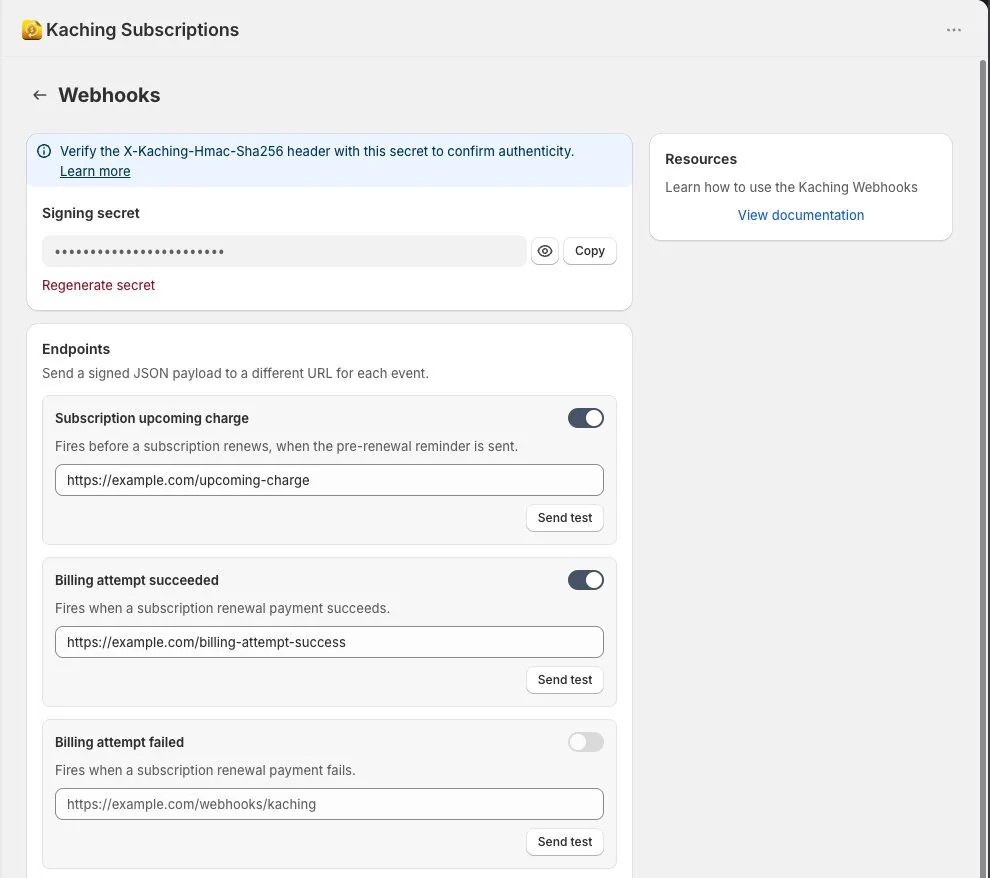The image size is (990, 878).
Task: Click the X-Kaching-Hmac-Sha256 verification message
Action: [x=317, y=151]
